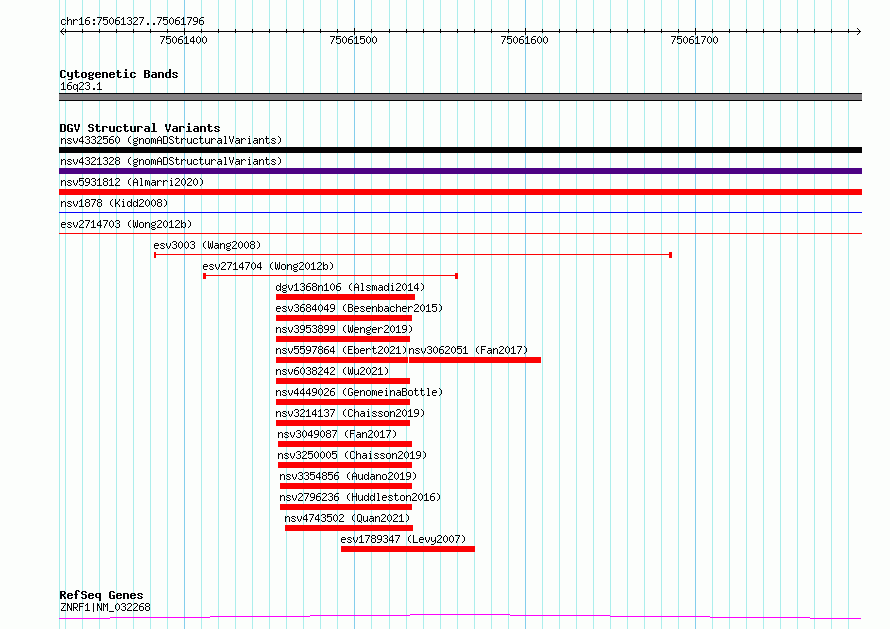Open variant esv2714703 (Wong2012b) label

[126, 224]
